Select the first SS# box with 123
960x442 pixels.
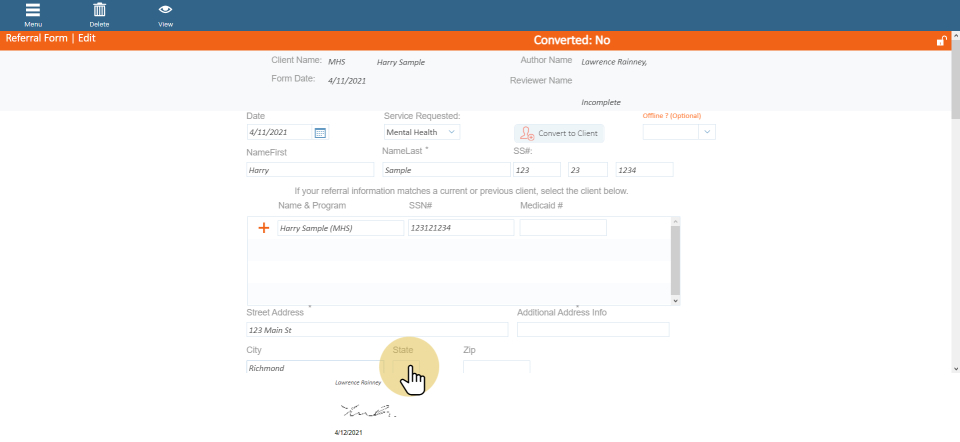536,170
